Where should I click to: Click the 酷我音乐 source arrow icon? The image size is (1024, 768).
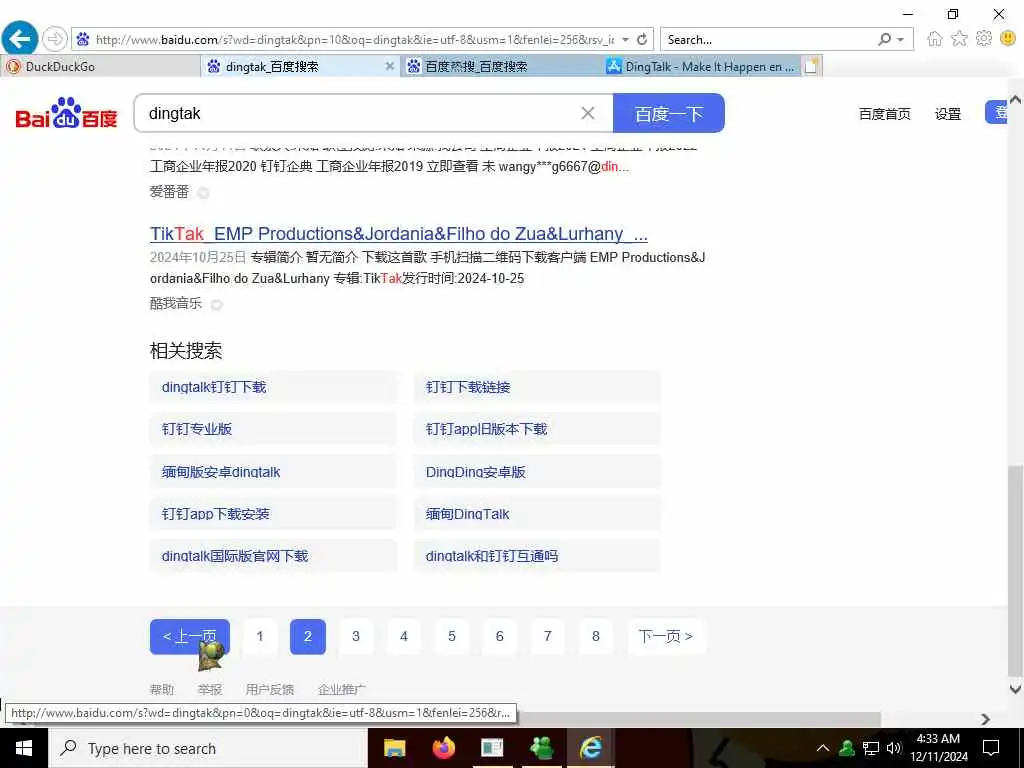click(x=217, y=304)
